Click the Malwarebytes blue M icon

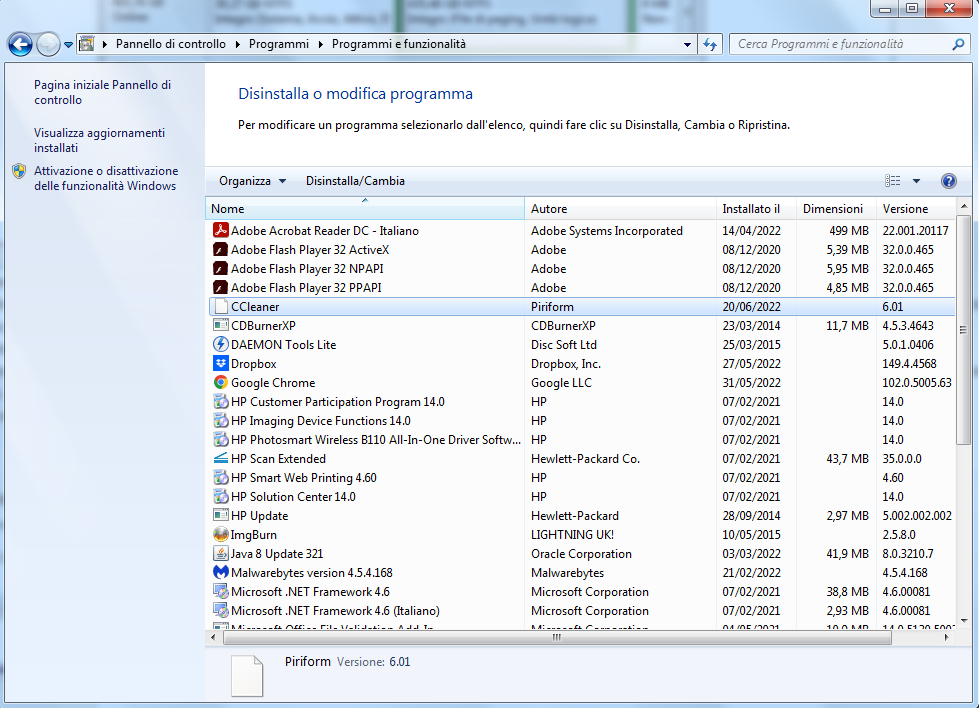pos(220,573)
